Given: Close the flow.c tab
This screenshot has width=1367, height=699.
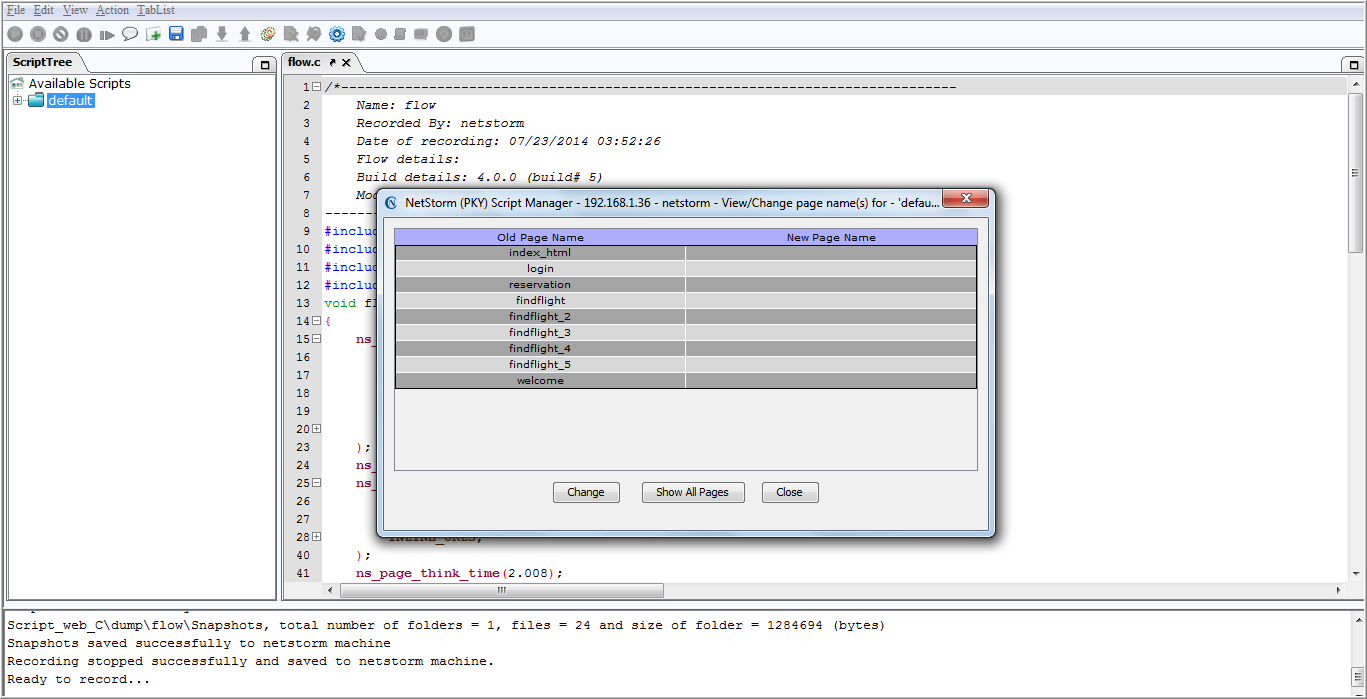Looking at the screenshot, I should click(347, 62).
